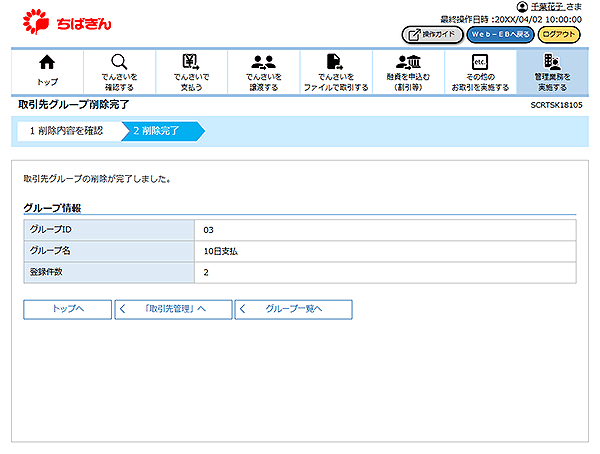600x454 pixels.
Task: Go back via 「取引先管理」へ button
Action: pos(173,309)
